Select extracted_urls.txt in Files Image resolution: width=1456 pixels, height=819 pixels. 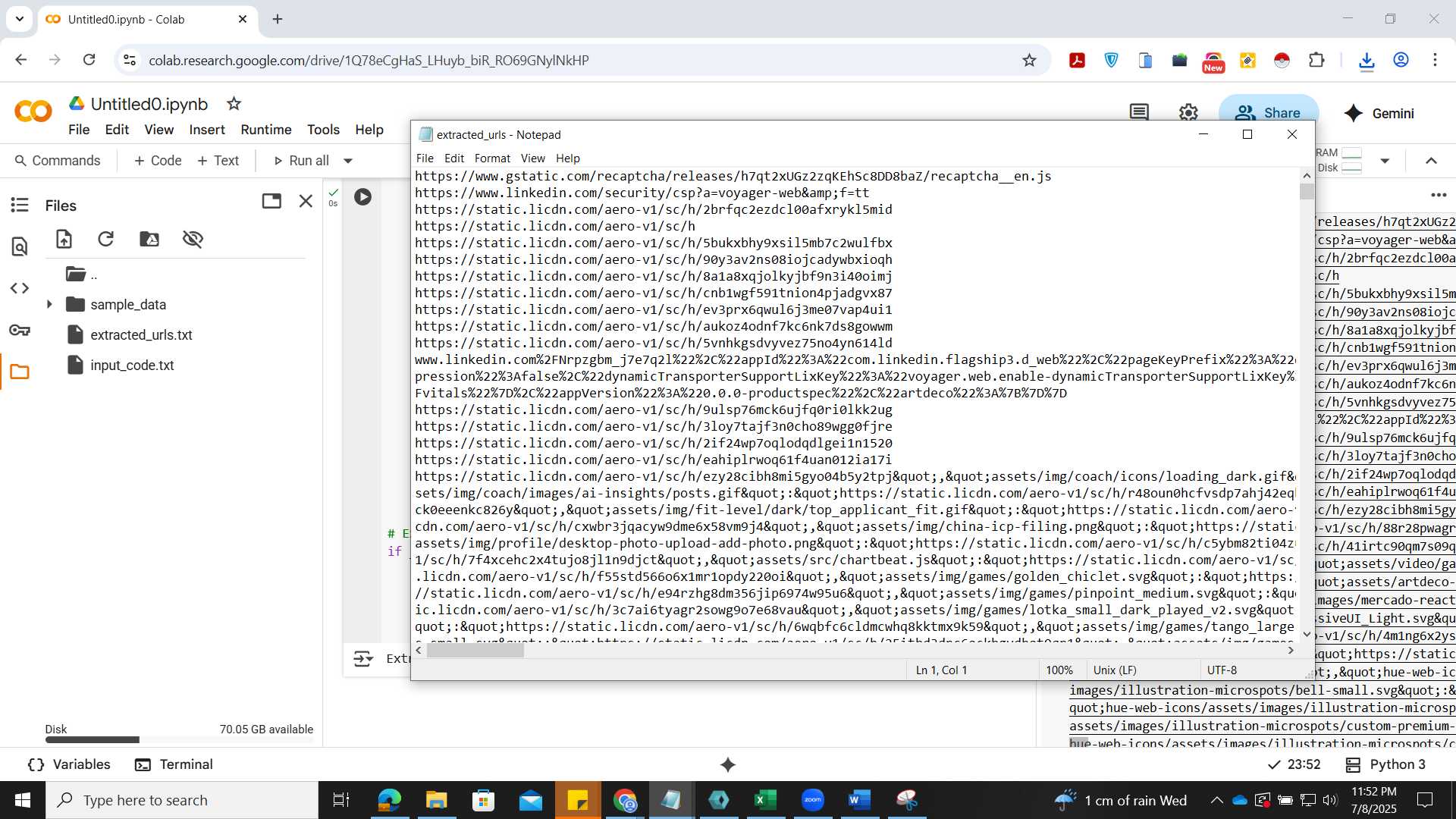141,334
